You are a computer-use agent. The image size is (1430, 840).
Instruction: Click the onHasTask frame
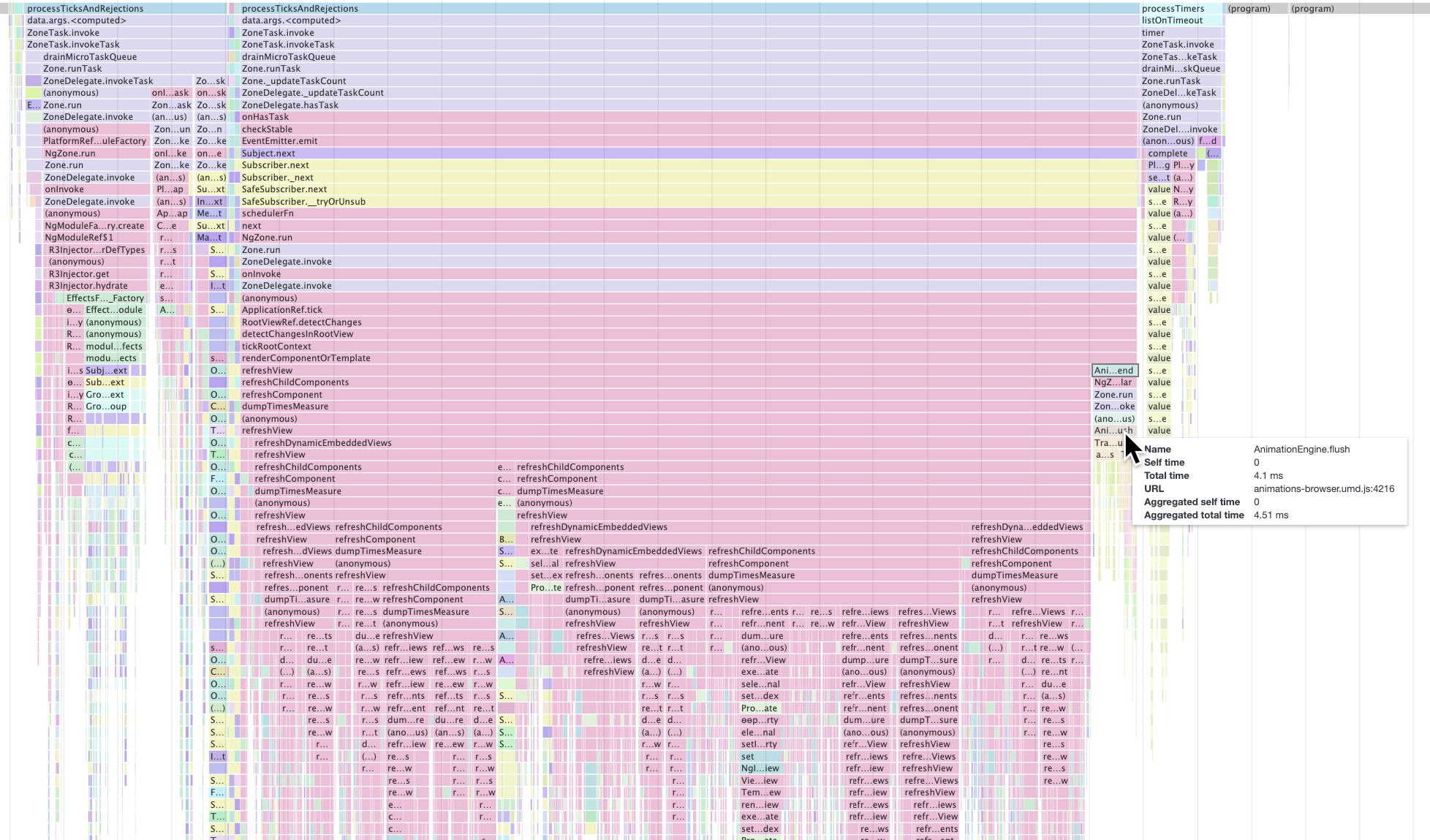(689, 117)
